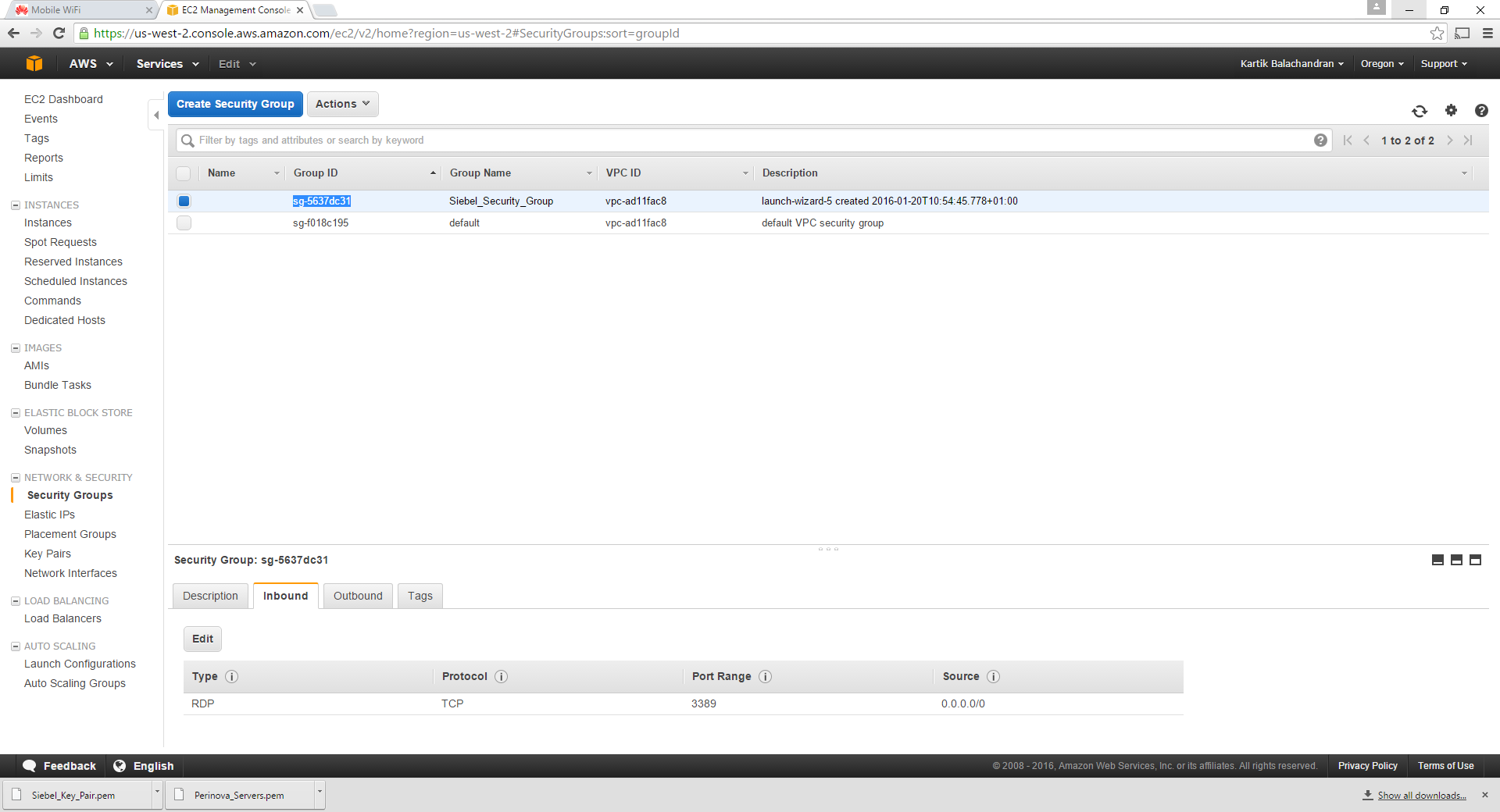Click the AWS cube logo icon
The width and height of the screenshot is (1500, 812).
pyautogui.click(x=34, y=63)
